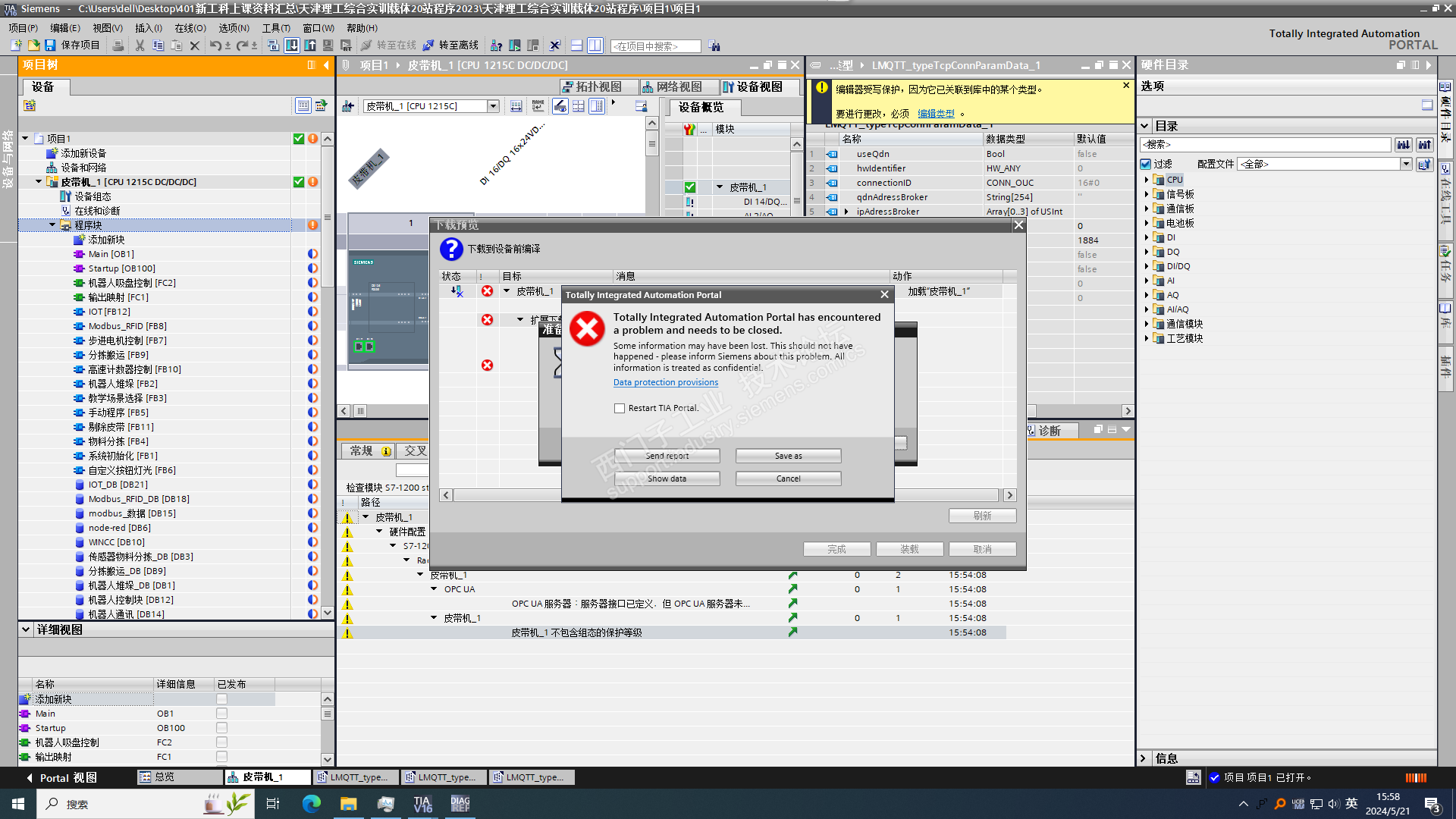Collapse the 程序块 tree folder
The height and width of the screenshot is (819, 1456).
(x=52, y=225)
